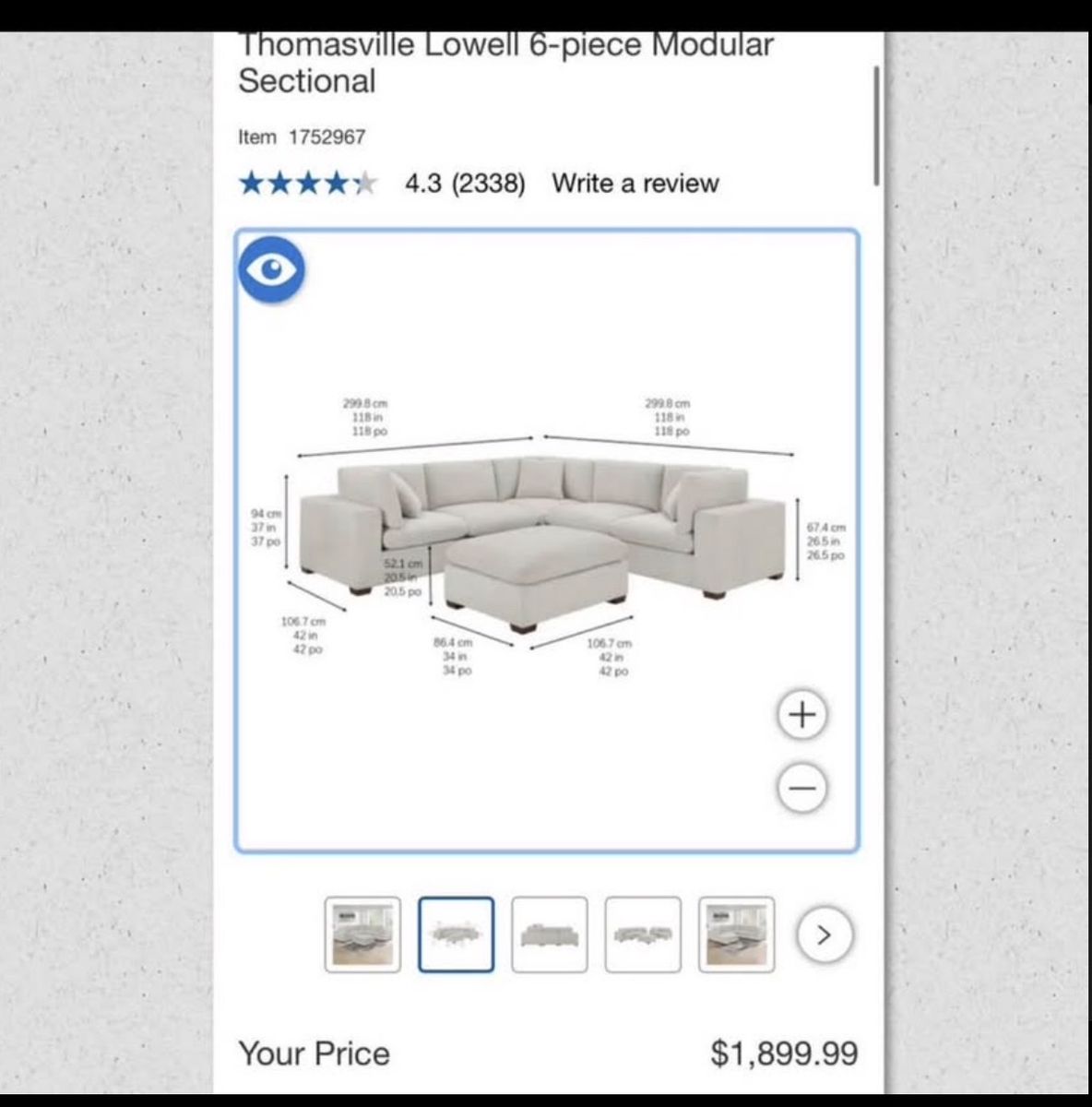Click the page vertical scrollbar
The image size is (1092, 1107).
876,126
